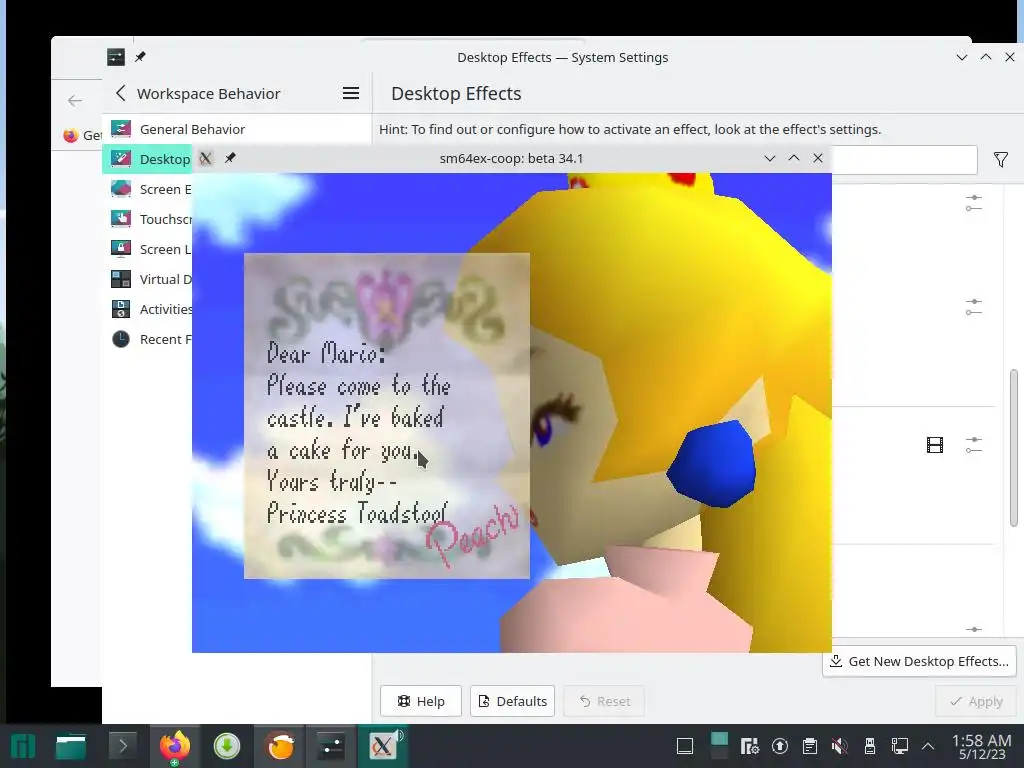Open the green download arrow taskbar app
Image resolution: width=1024 pixels, height=768 pixels.
(227, 746)
